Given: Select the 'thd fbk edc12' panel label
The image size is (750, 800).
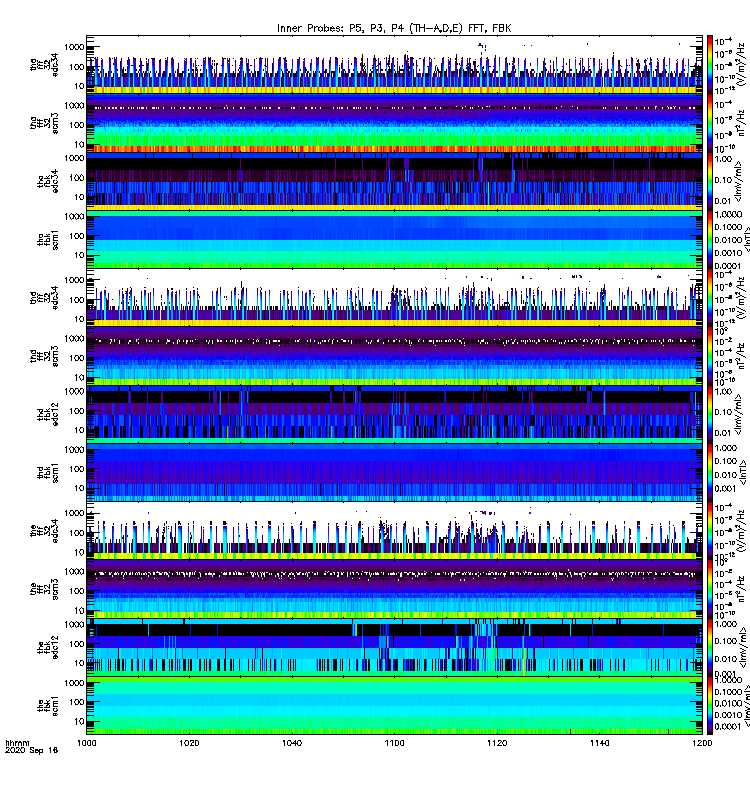Looking at the screenshot, I should [x=48, y=414].
